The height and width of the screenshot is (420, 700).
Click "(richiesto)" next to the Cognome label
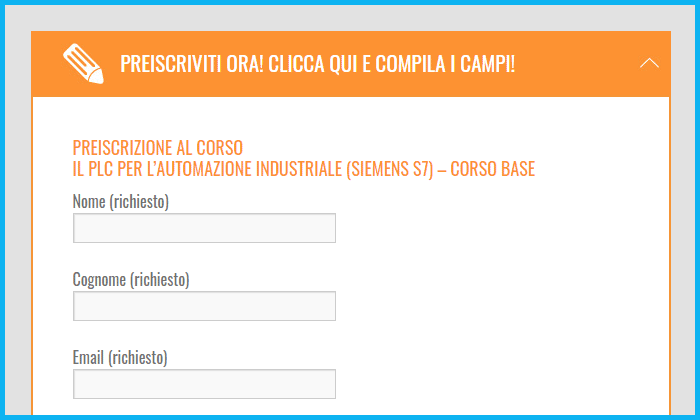click(160, 280)
